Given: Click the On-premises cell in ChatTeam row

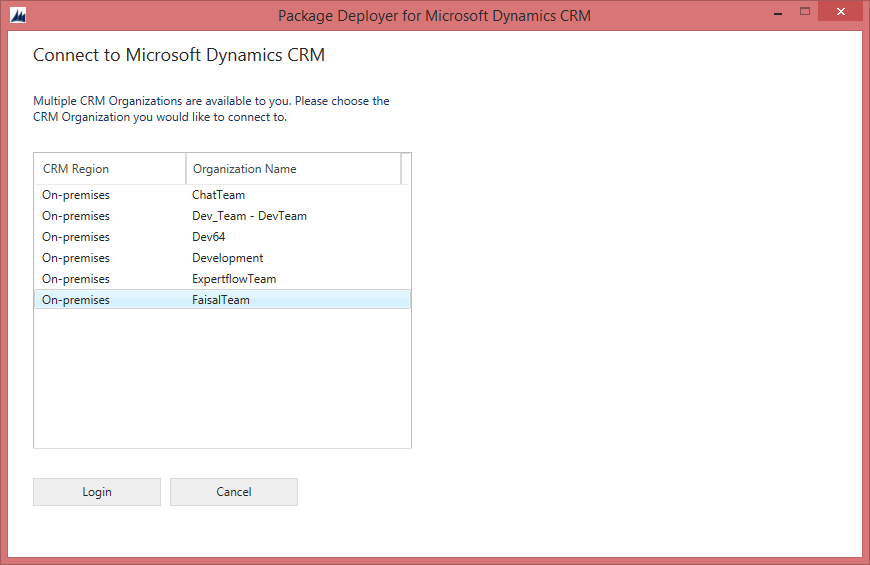Looking at the screenshot, I should (76, 195).
